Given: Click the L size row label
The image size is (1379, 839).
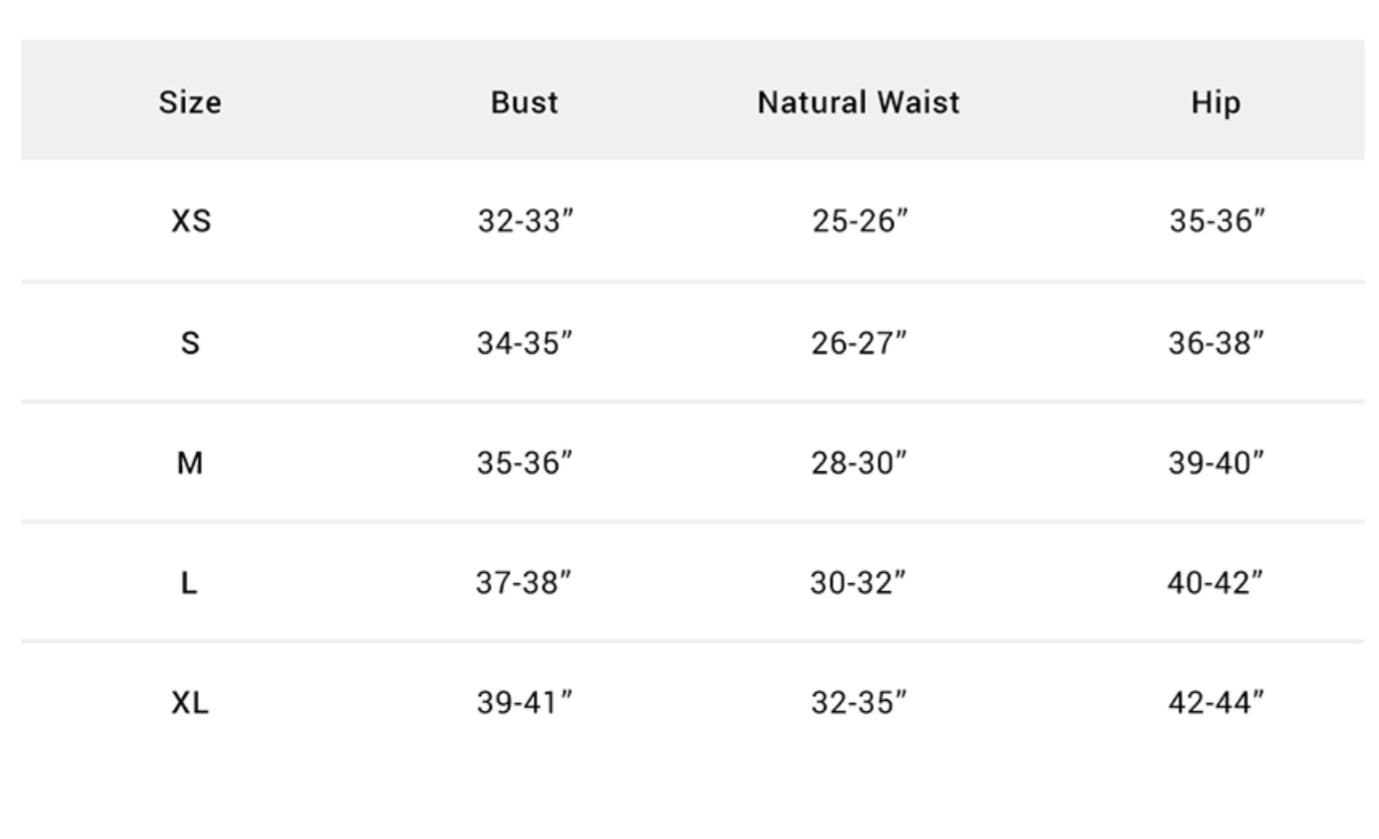Looking at the screenshot, I should (189, 583).
